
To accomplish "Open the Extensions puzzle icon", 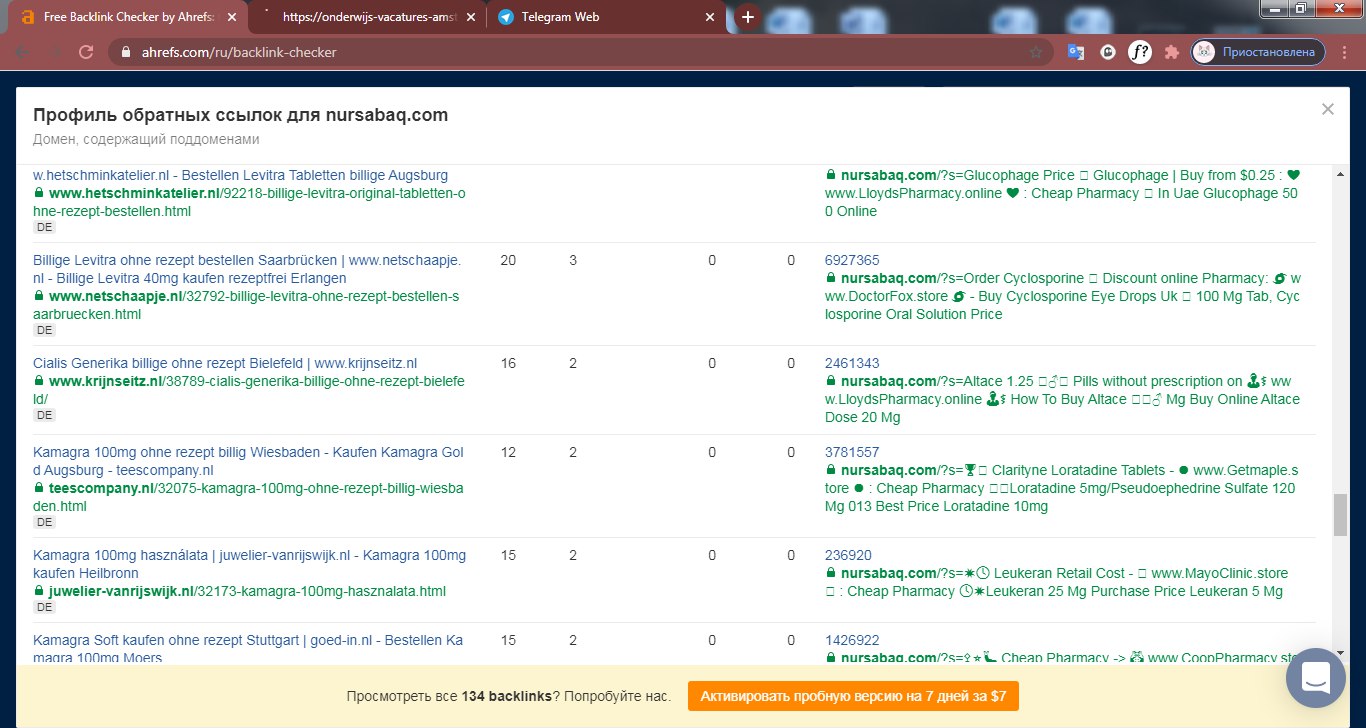I will pyautogui.click(x=1172, y=52).
